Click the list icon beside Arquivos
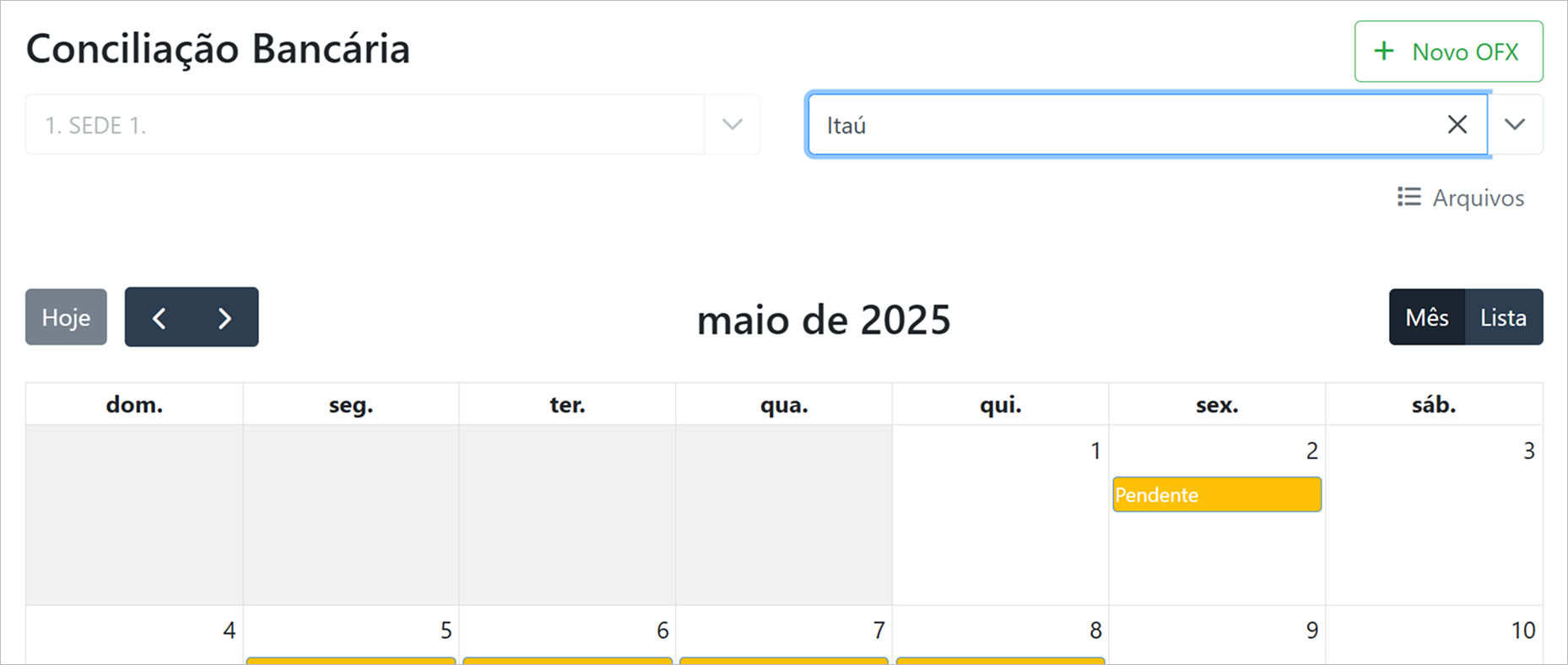 point(1408,197)
